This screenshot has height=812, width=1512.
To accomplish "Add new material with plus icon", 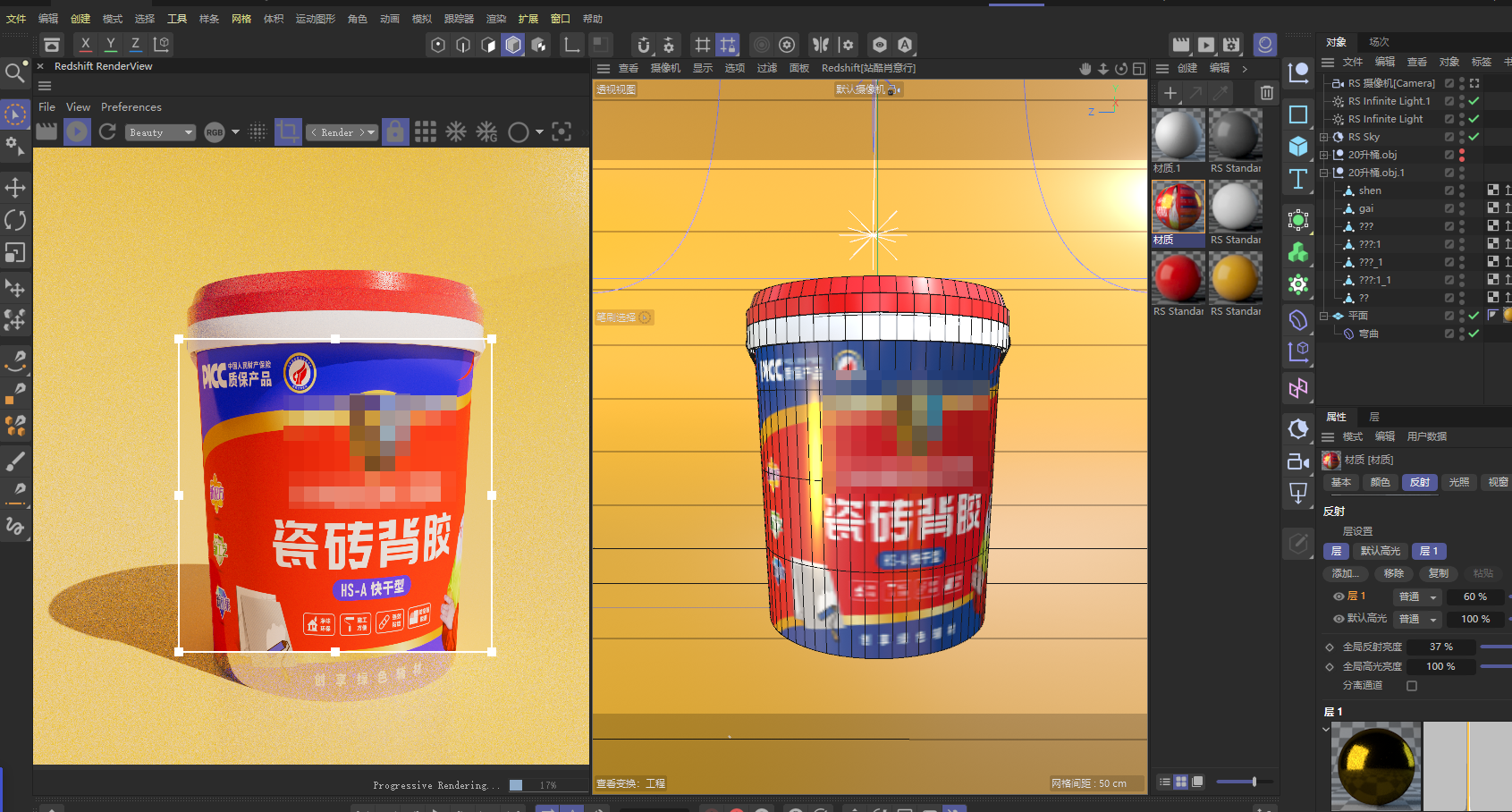I will 1170,92.
